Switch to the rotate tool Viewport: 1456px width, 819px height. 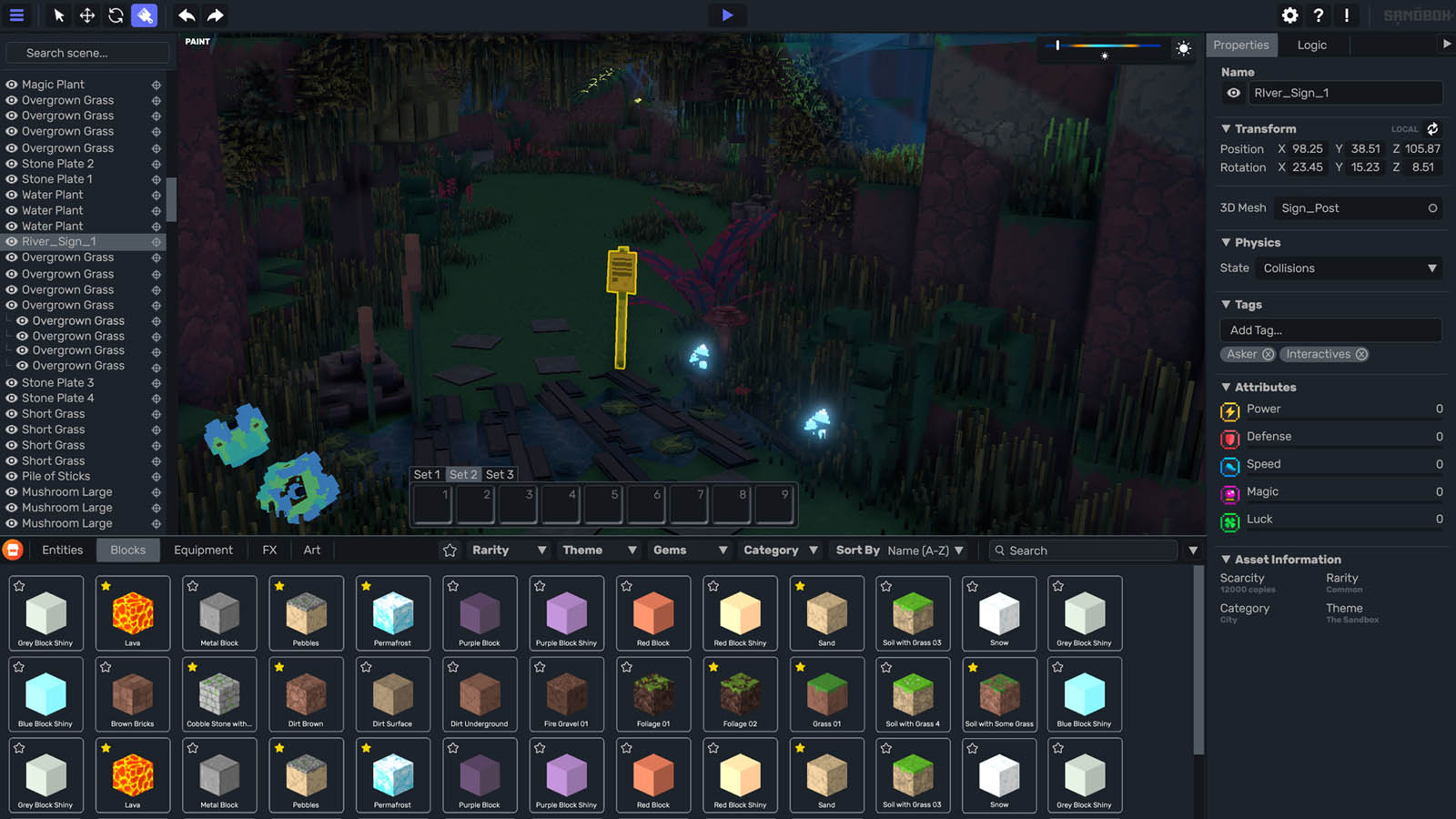117,15
